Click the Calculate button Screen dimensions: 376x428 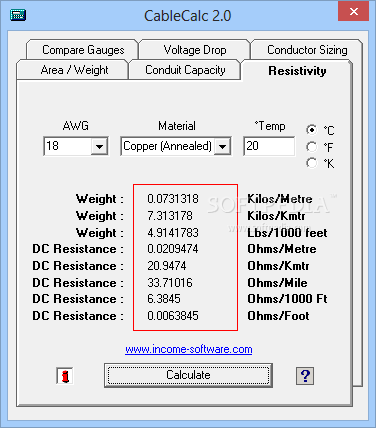[188, 375]
